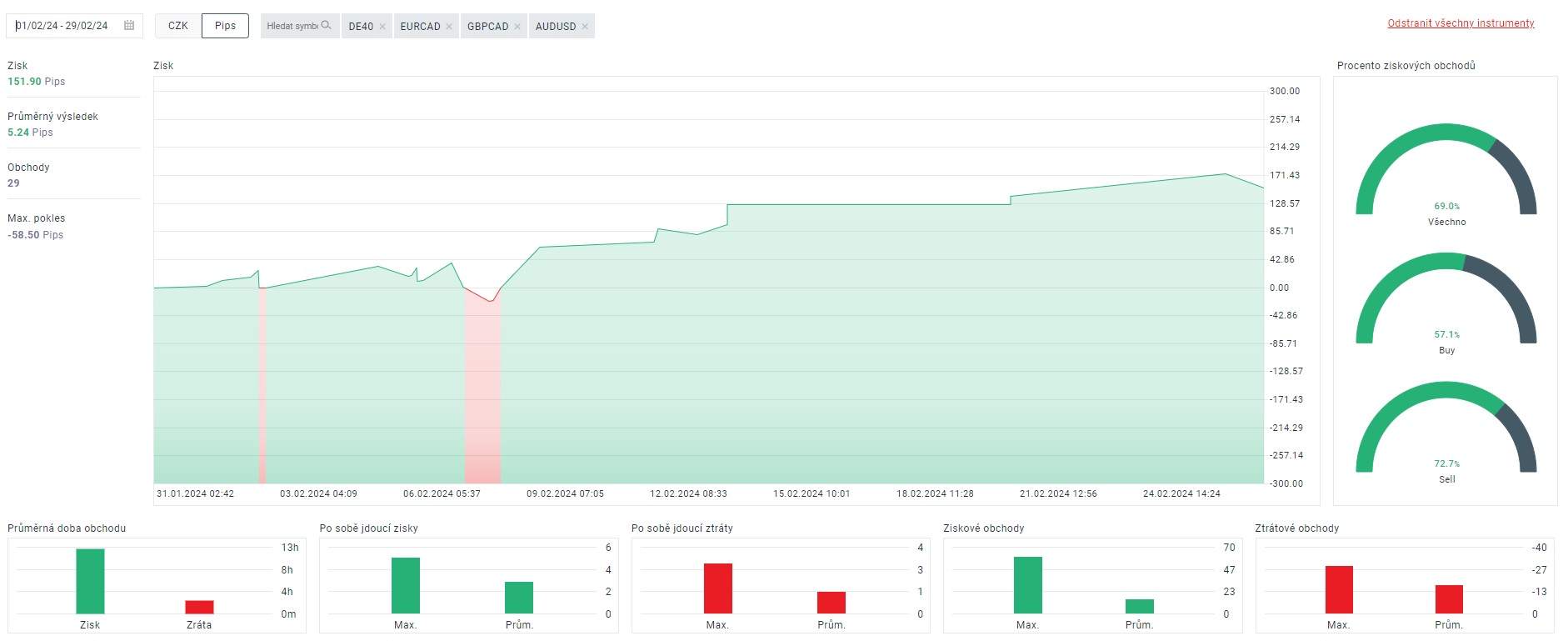Open the calendar date picker icon
Screen dimensions: 1568x641
129,26
